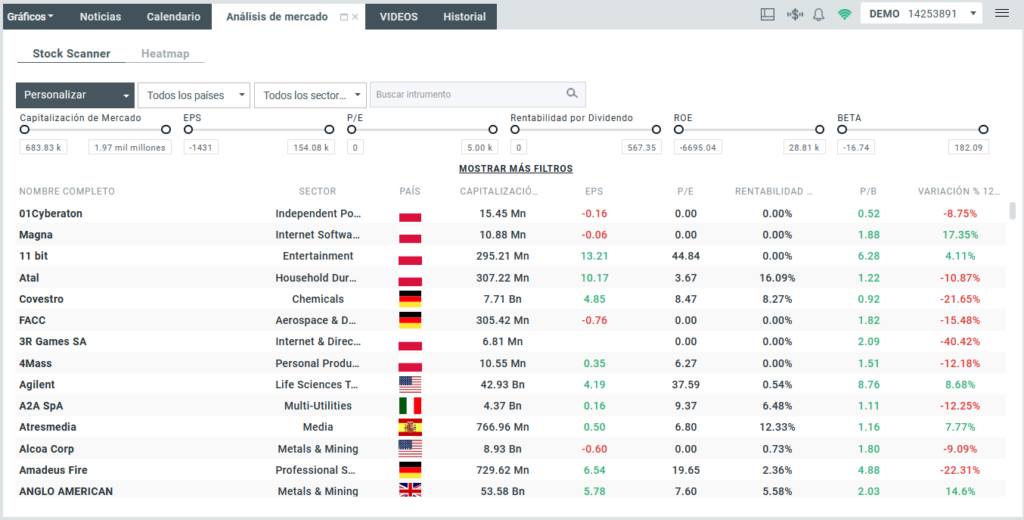
Task: Close the Análisis de mercado tab
Action: (x=355, y=18)
